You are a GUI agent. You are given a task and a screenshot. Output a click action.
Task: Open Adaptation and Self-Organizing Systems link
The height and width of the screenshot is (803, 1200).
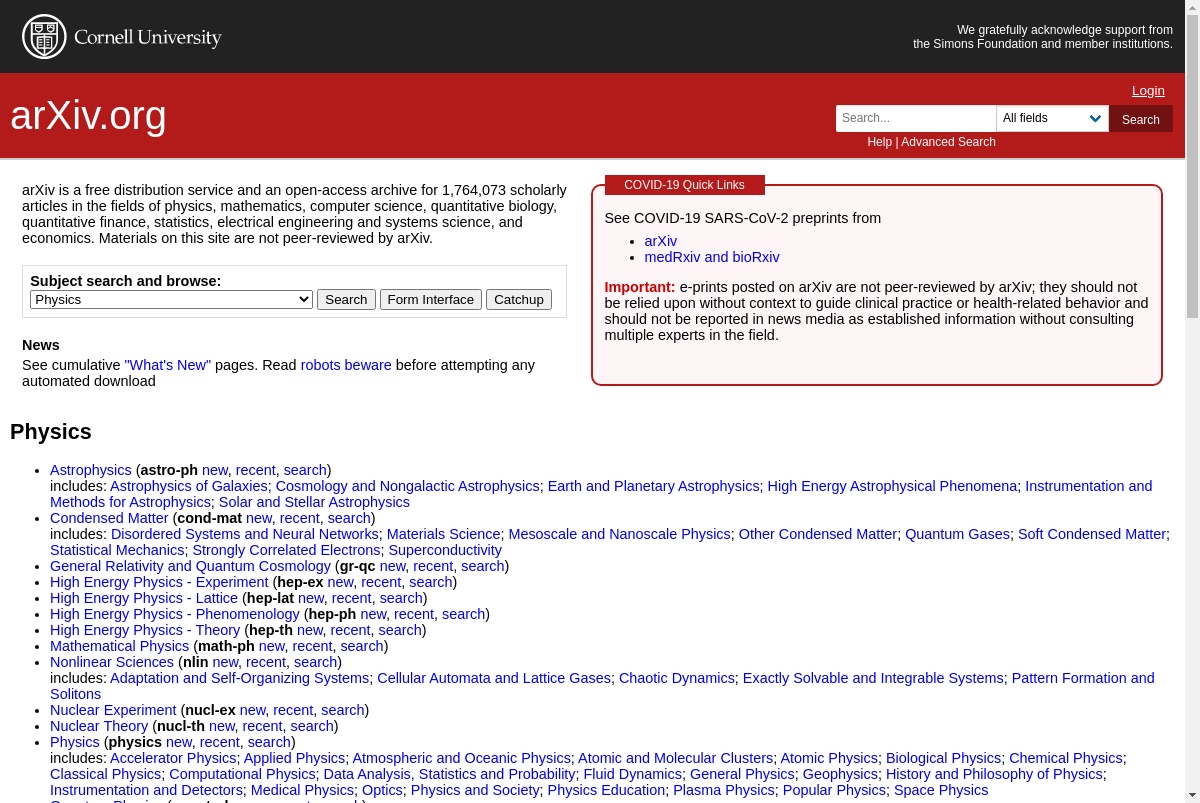[239, 678]
